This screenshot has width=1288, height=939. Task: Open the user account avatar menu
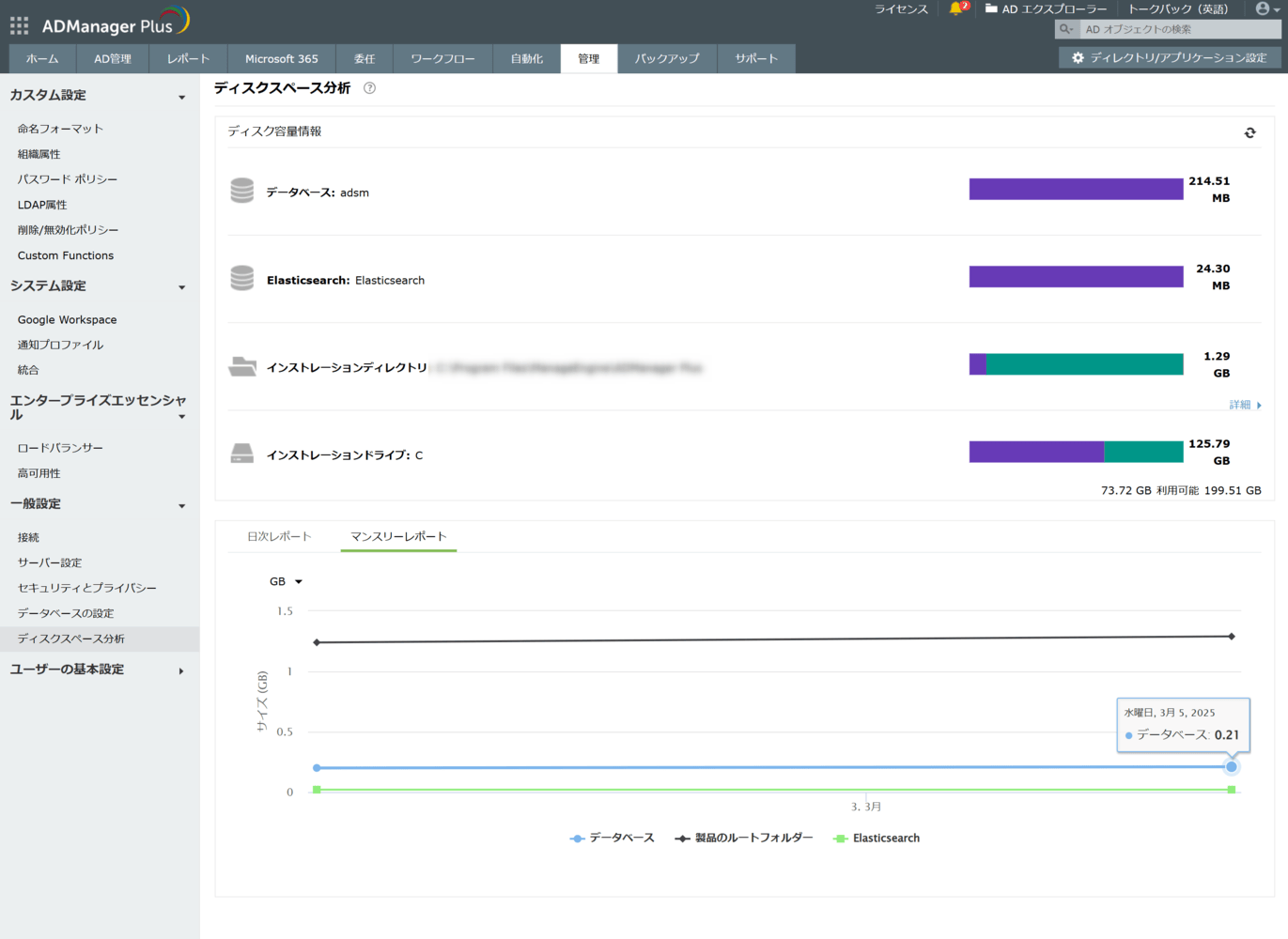click(1264, 9)
